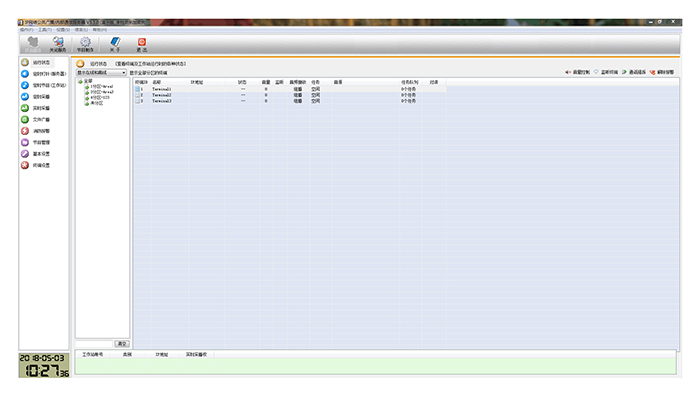Open the red terminal settings sidebar item
Screen dimensions: 700x397
pyautogui.click(x=25, y=165)
